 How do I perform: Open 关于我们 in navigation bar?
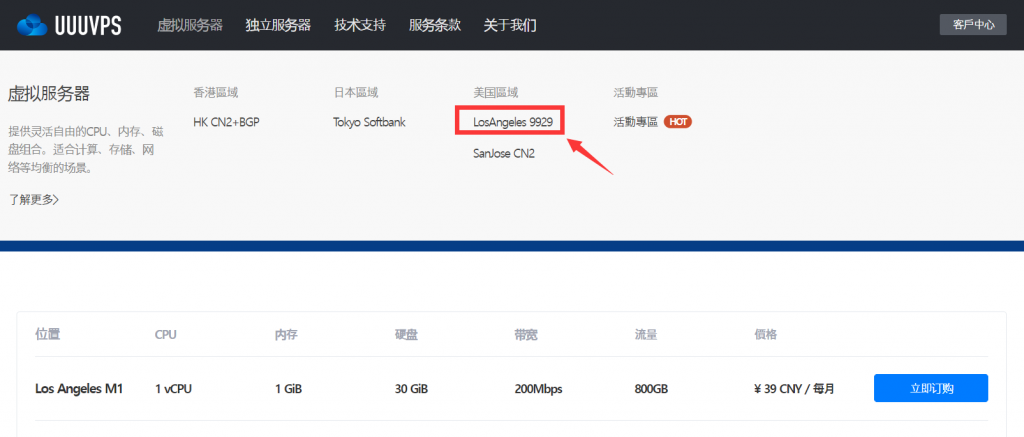coord(510,25)
